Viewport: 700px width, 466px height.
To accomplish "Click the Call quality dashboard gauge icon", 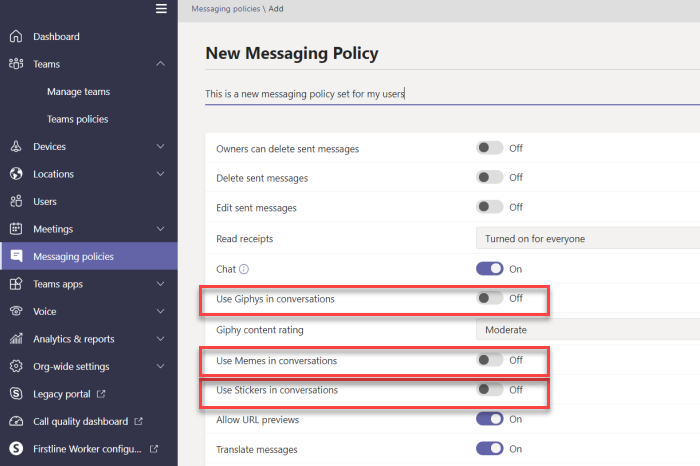I will coord(16,421).
